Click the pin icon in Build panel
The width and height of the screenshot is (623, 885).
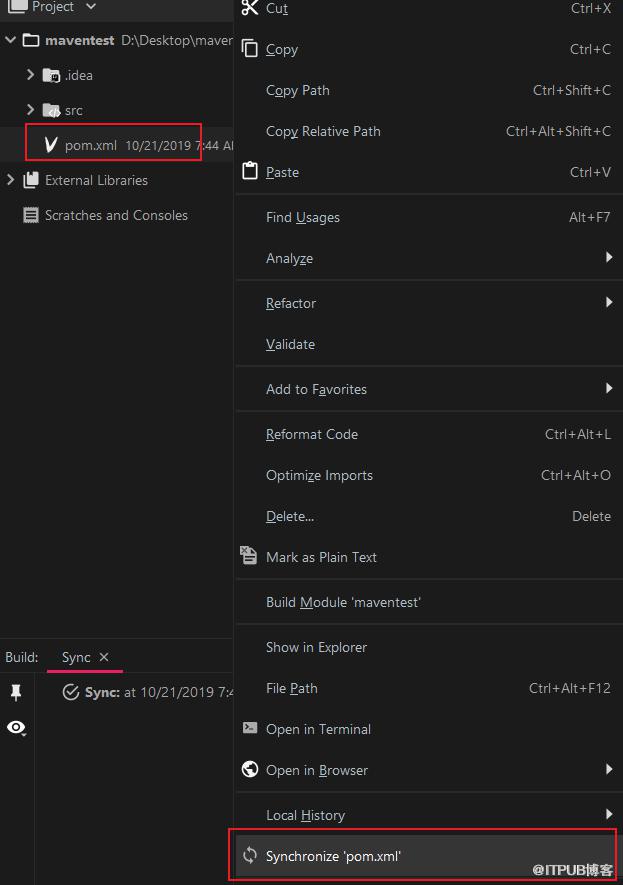pos(16,692)
